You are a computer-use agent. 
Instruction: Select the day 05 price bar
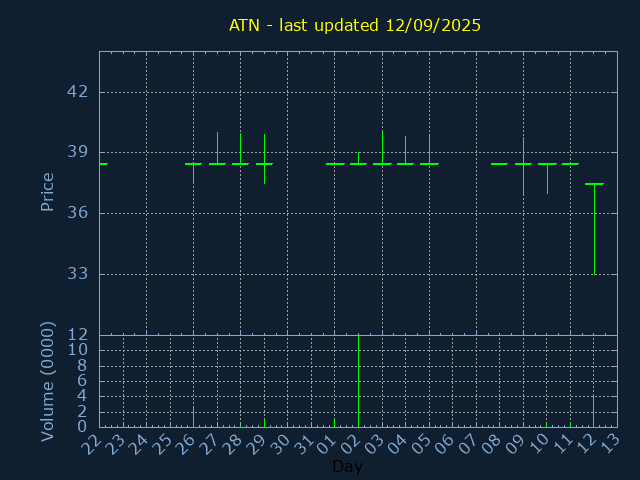click(x=429, y=149)
